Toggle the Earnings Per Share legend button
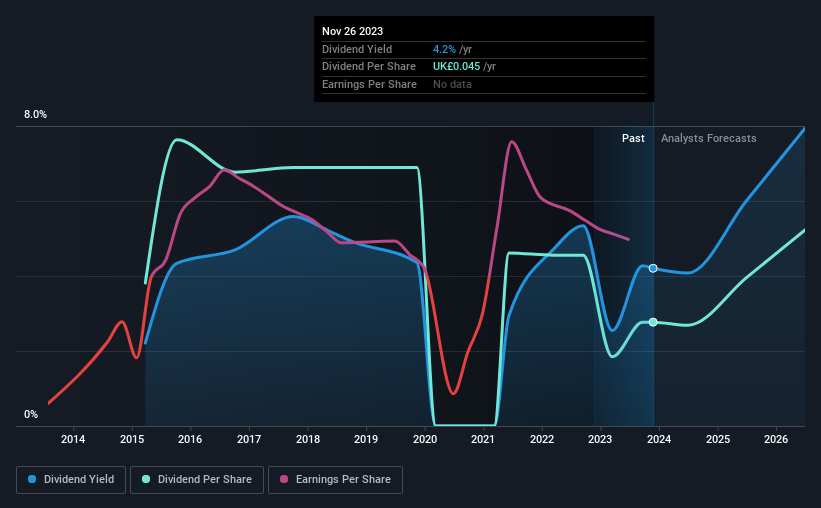The height and width of the screenshot is (508, 821). [335, 480]
